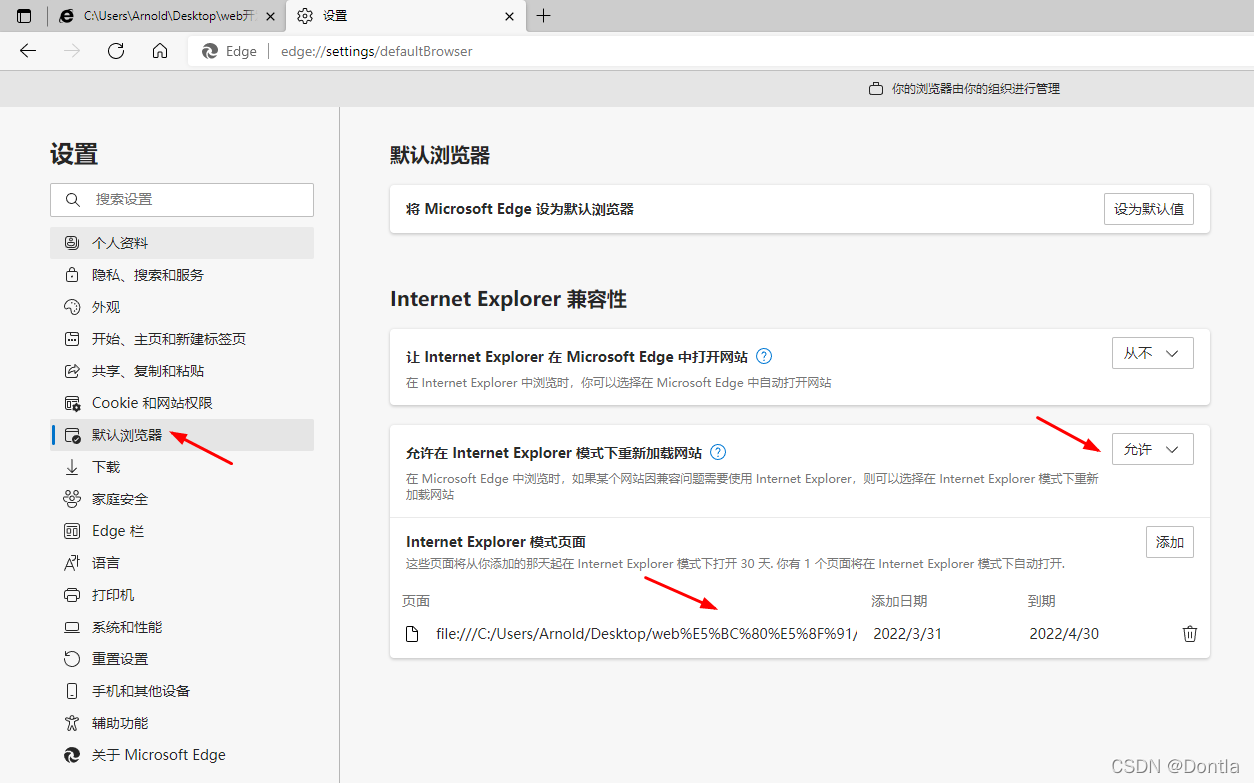Click the tab actions menu icon
This screenshot has width=1254, height=783.
point(24,16)
